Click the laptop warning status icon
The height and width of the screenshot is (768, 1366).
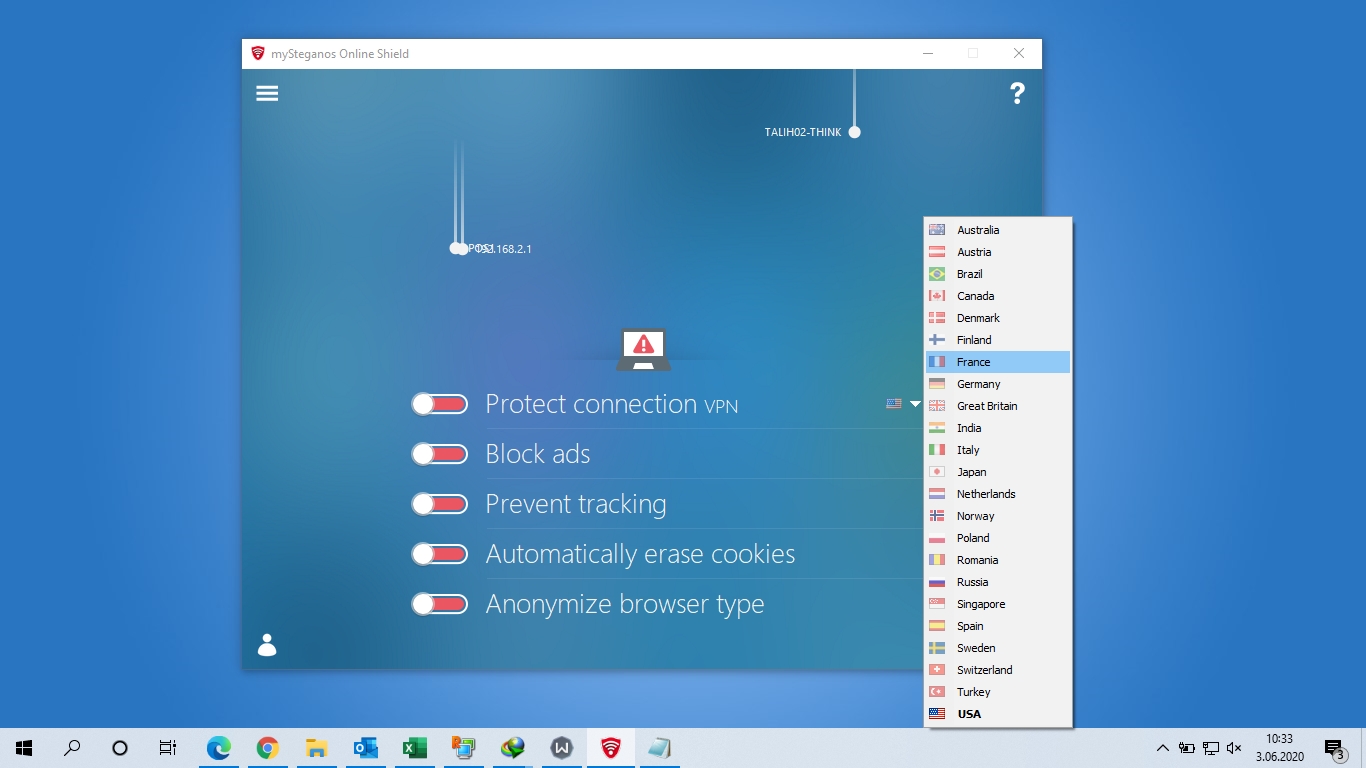point(643,349)
